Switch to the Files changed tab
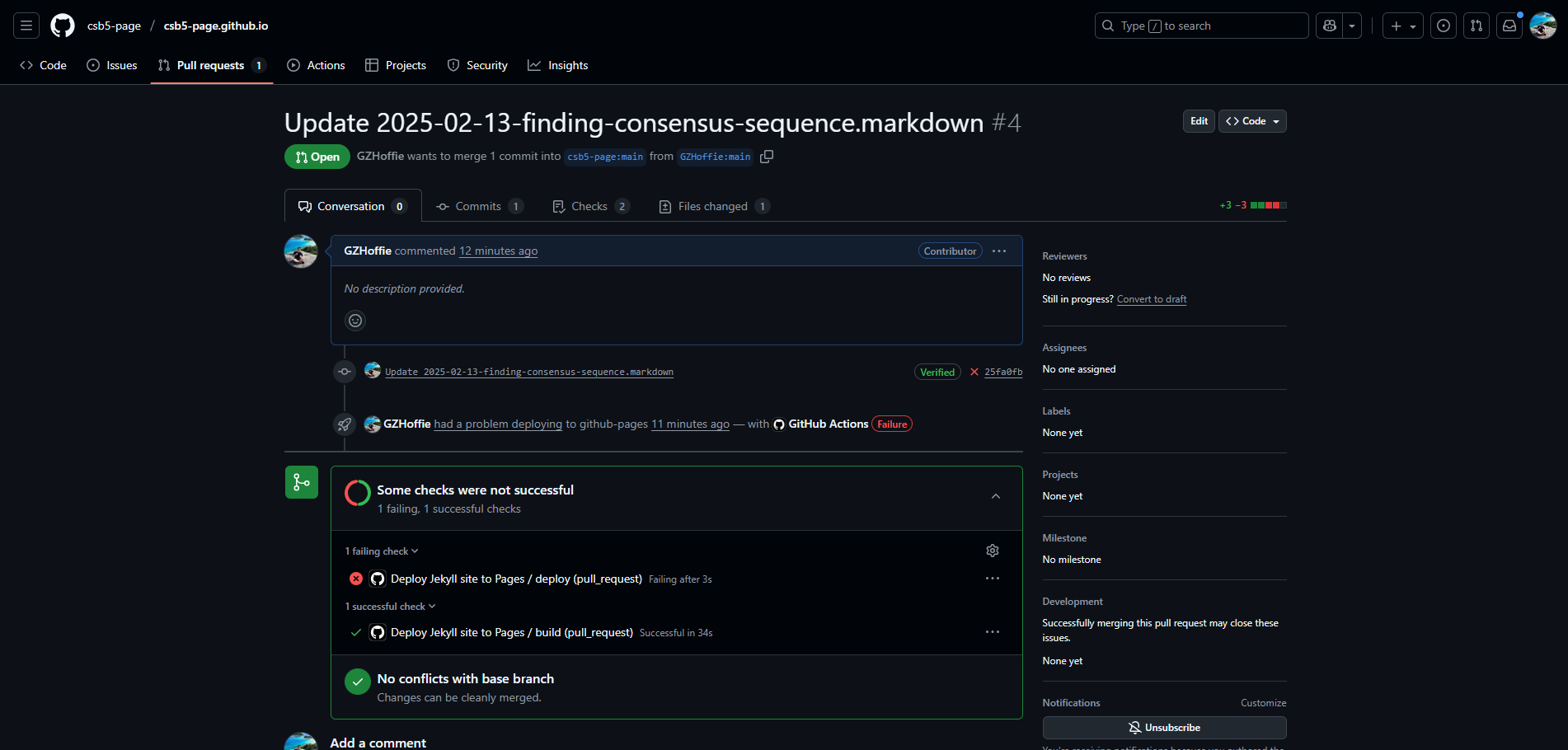The width and height of the screenshot is (1568, 750). coord(714,206)
